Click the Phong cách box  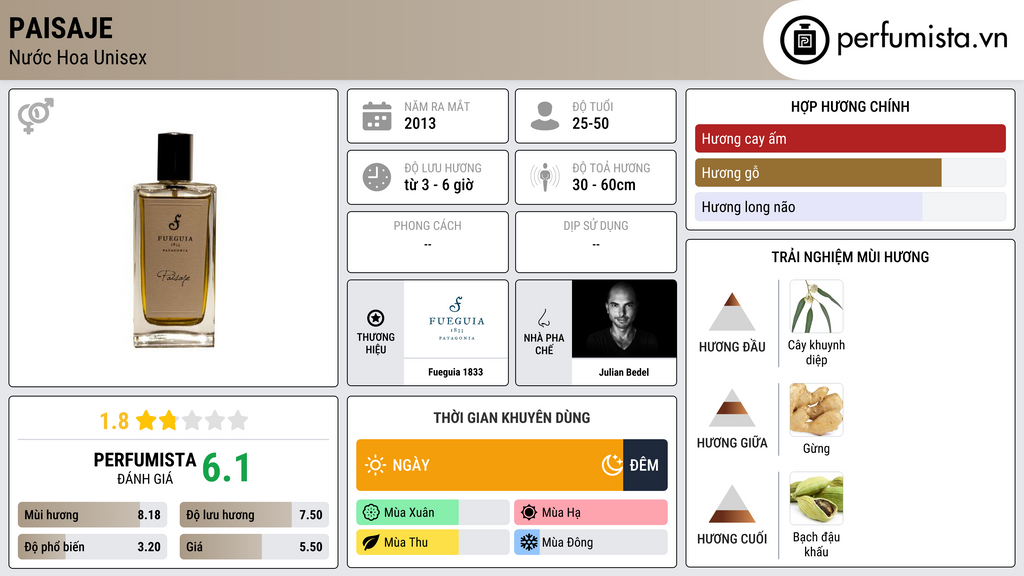[428, 242]
